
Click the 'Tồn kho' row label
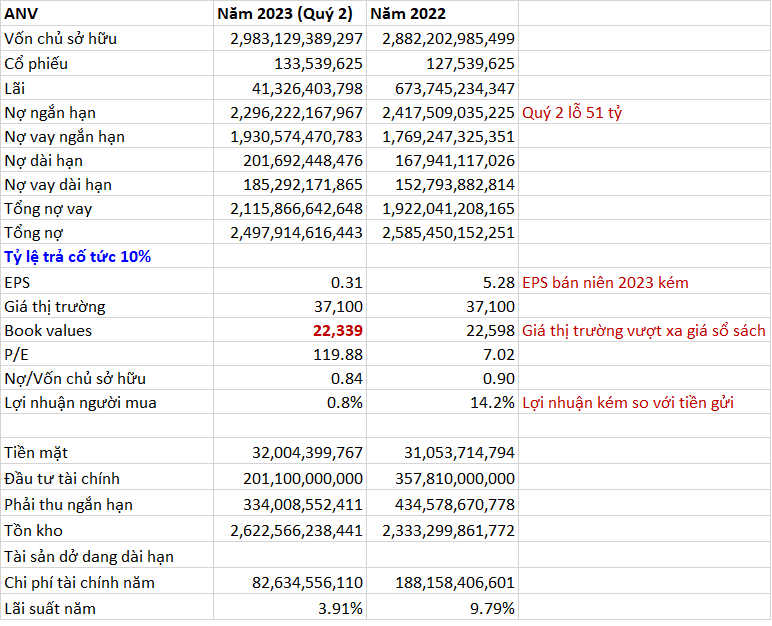point(33,531)
